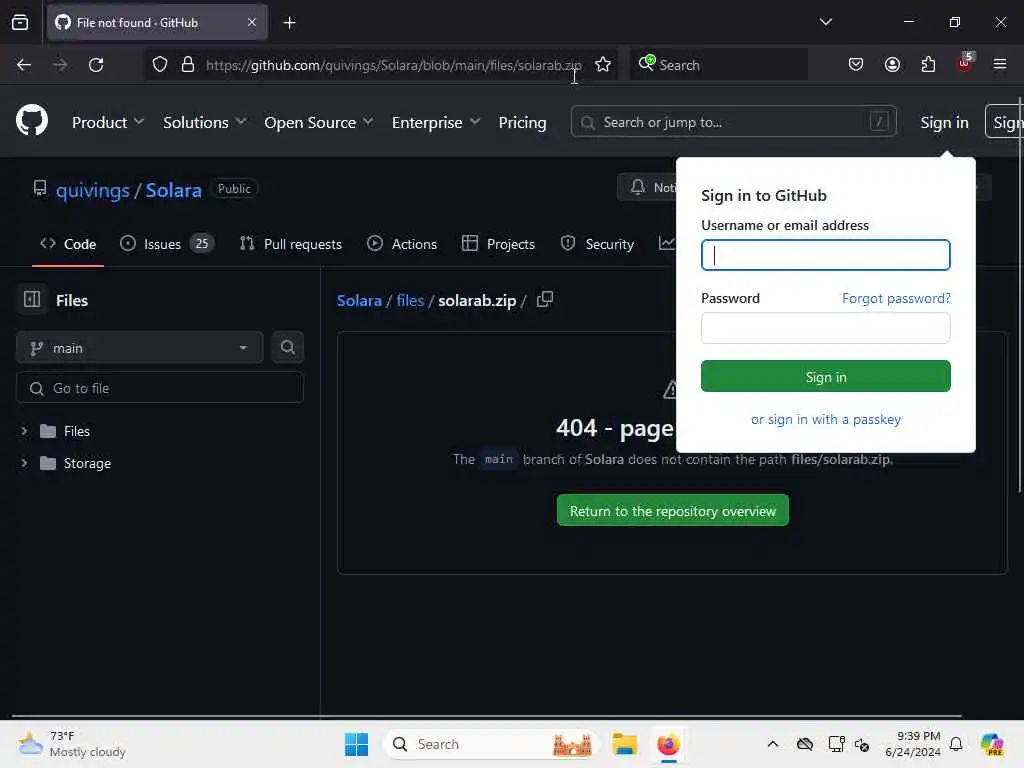Open Firefox hamburger application menu
Image resolution: width=1024 pixels, height=768 pixels.
click(x=1000, y=64)
